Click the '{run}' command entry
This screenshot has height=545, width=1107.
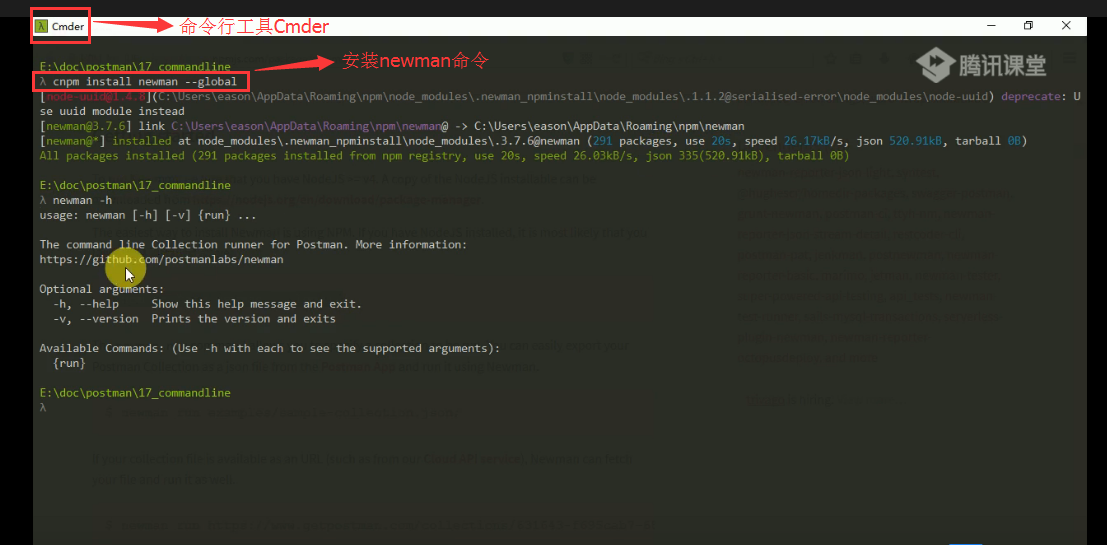69,363
